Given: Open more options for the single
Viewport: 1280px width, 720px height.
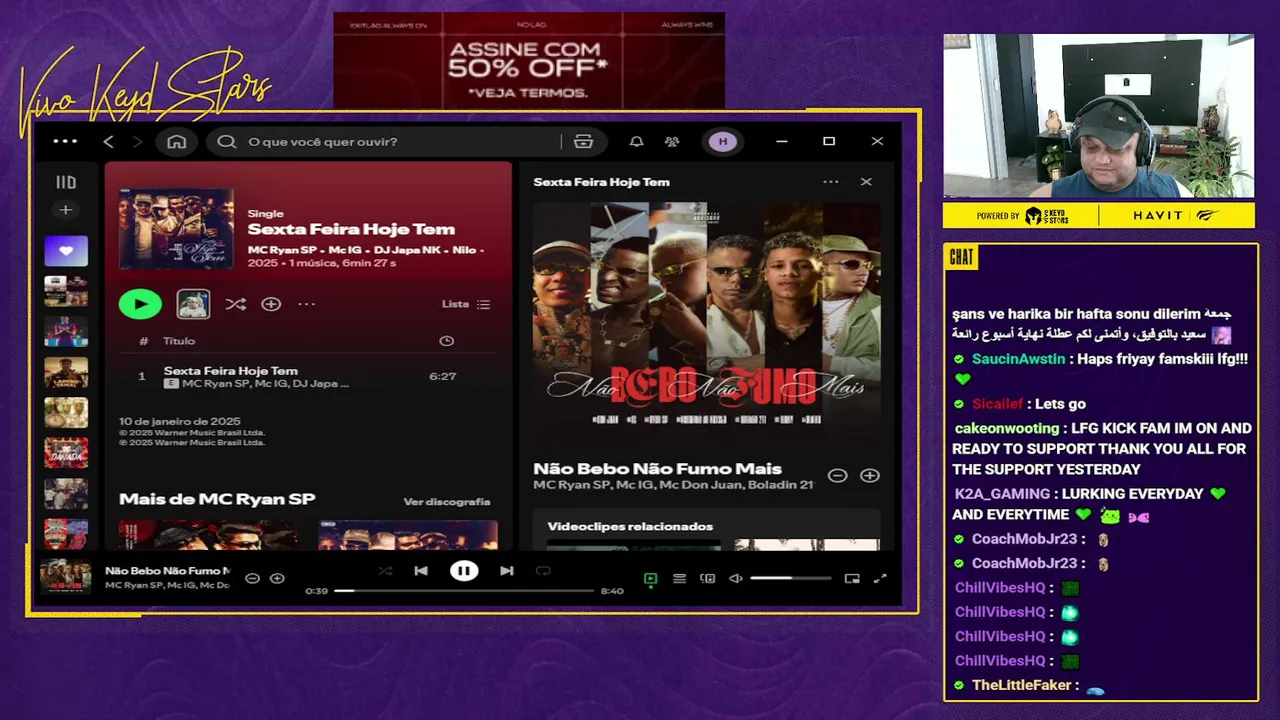Looking at the screenshot, I should 306,304.
